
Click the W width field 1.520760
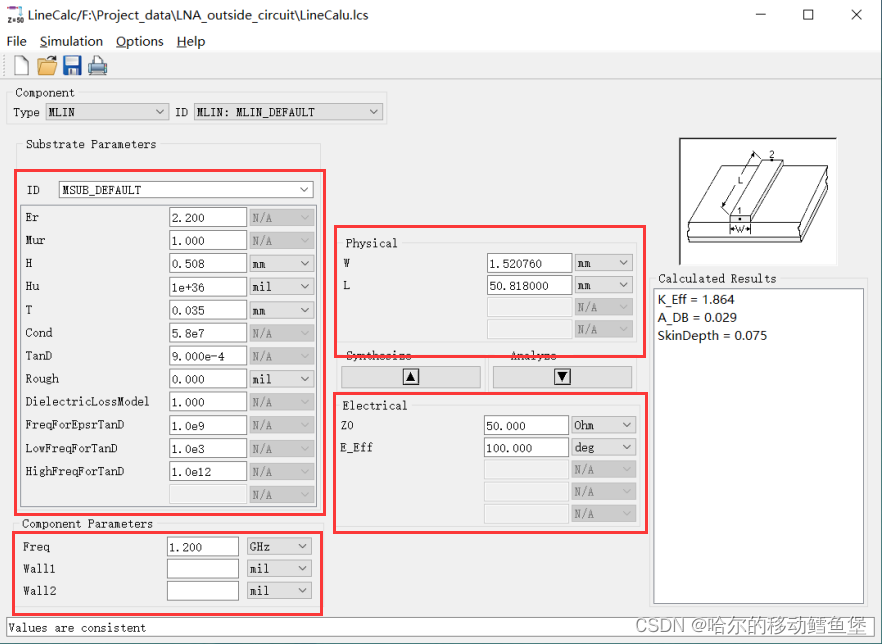(x=529, y=263)
